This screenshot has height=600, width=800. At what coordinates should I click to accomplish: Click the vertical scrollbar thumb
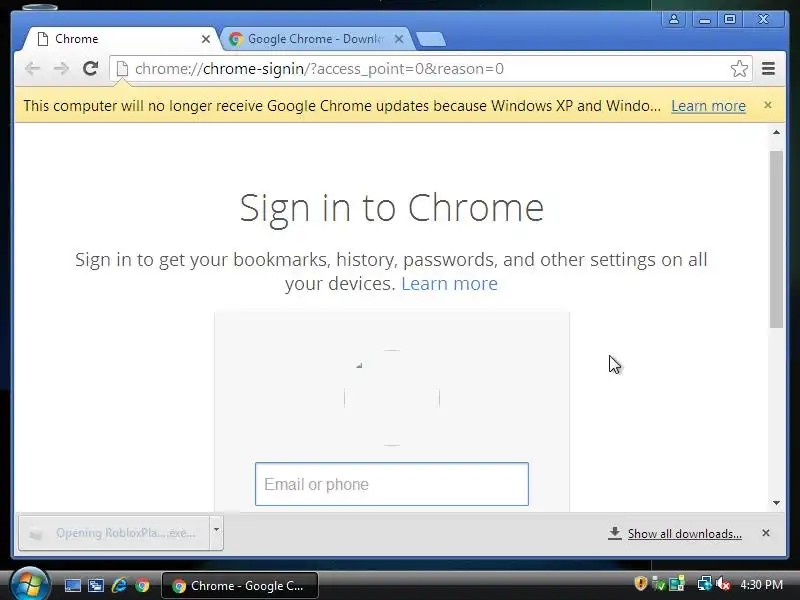776,239
